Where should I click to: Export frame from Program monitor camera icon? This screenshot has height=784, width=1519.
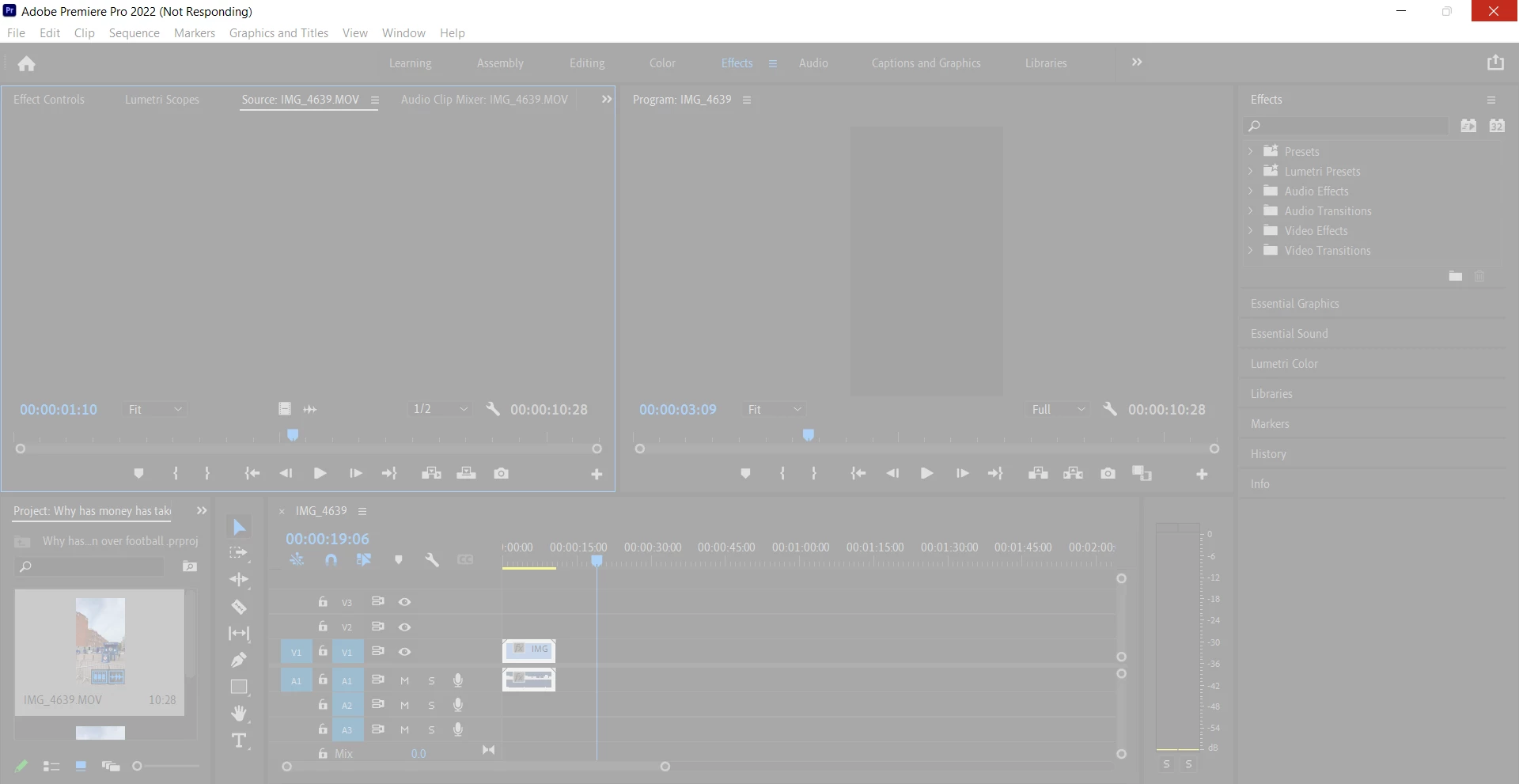(x=1108, y=473)
